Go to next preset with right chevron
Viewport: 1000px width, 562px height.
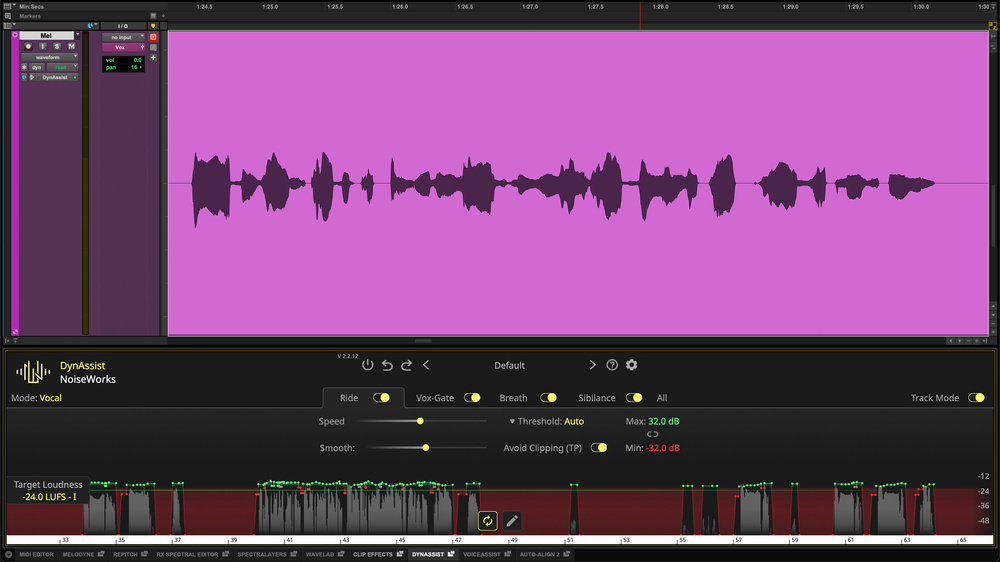(592, 365)
